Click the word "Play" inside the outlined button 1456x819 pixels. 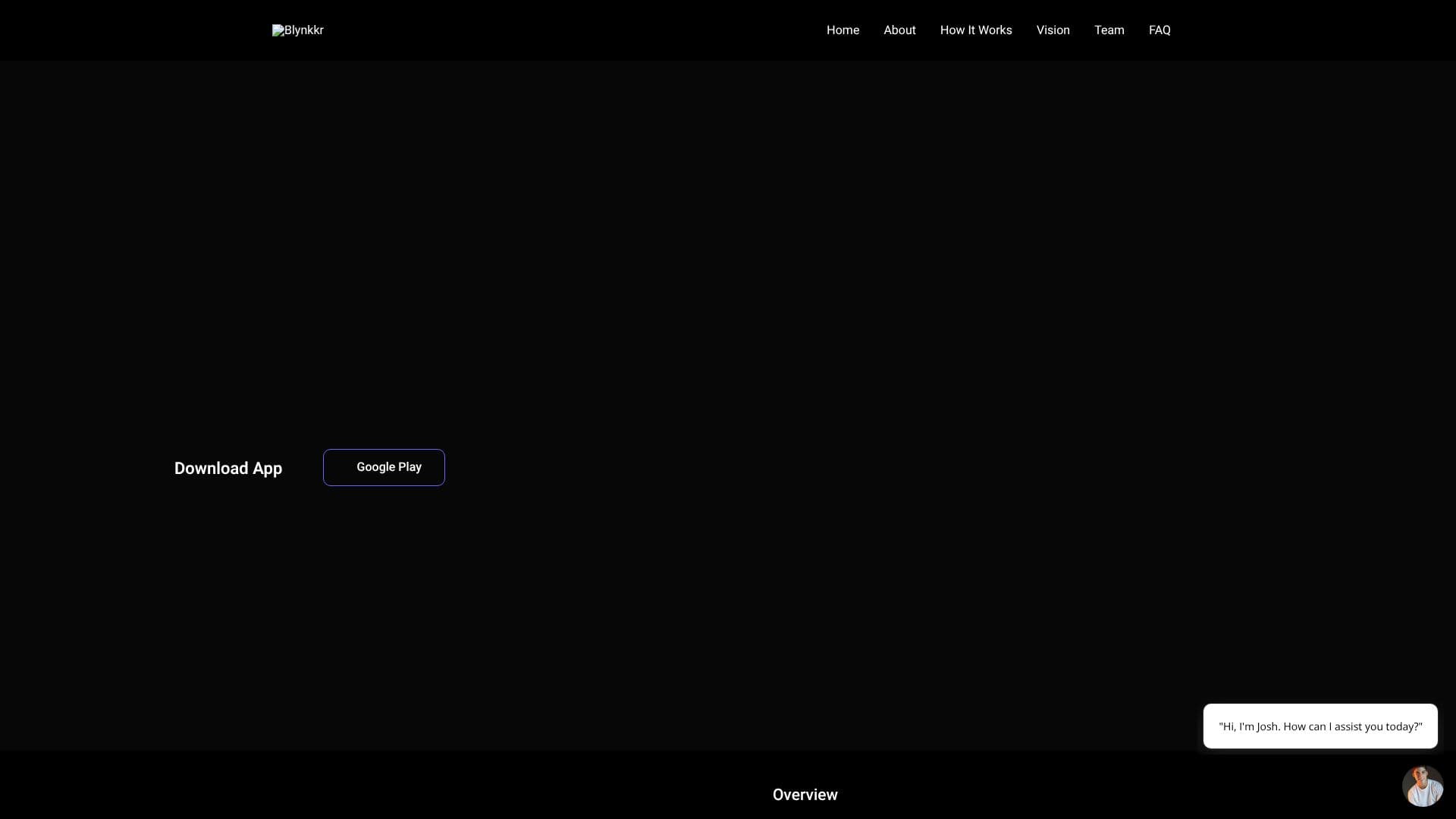409,467
